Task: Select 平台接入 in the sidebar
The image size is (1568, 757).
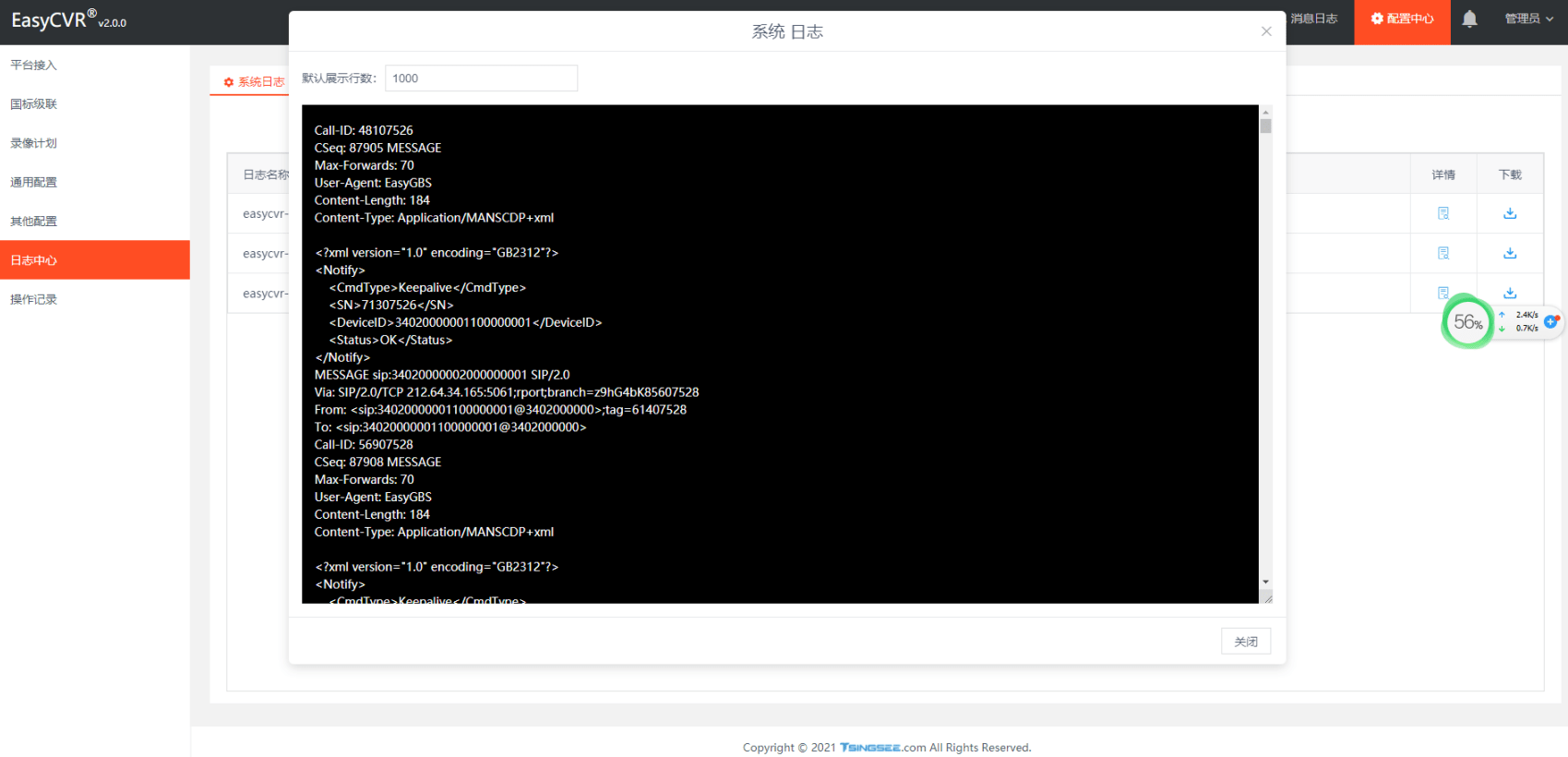Action: 34,66
